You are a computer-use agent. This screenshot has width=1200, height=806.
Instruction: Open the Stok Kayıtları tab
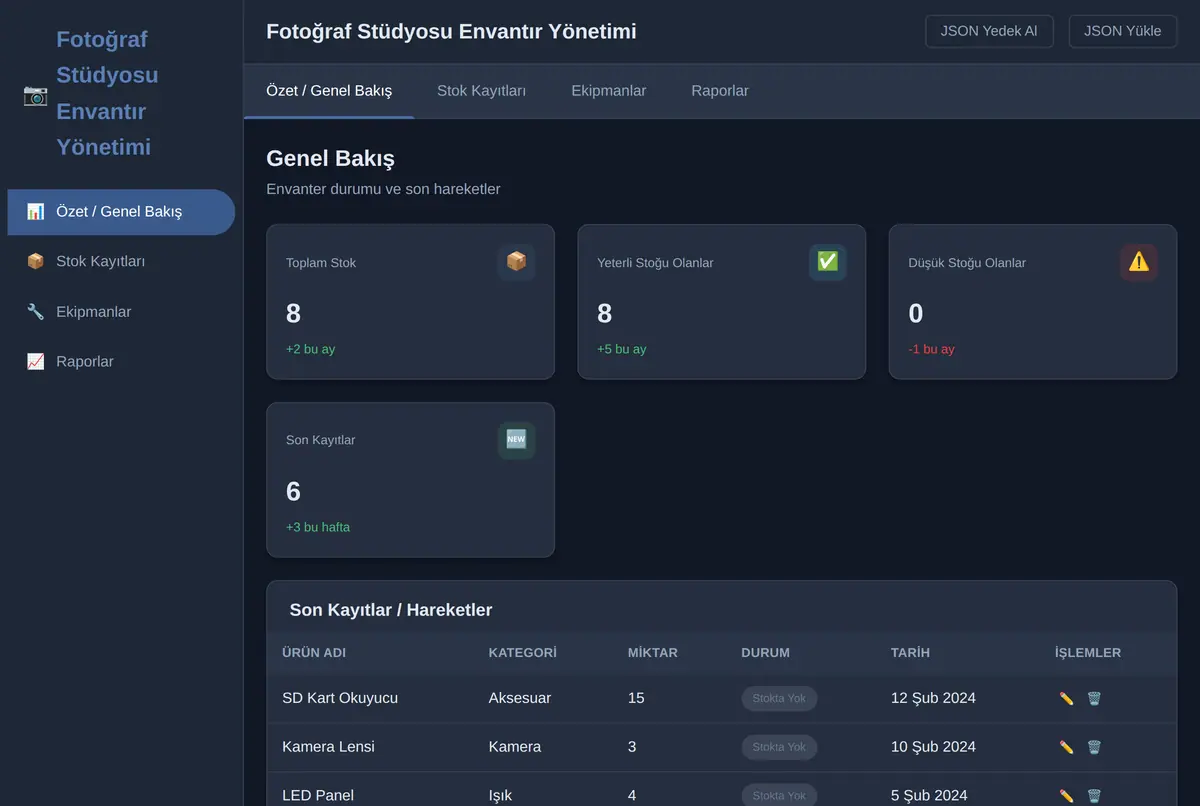point(481,91)
